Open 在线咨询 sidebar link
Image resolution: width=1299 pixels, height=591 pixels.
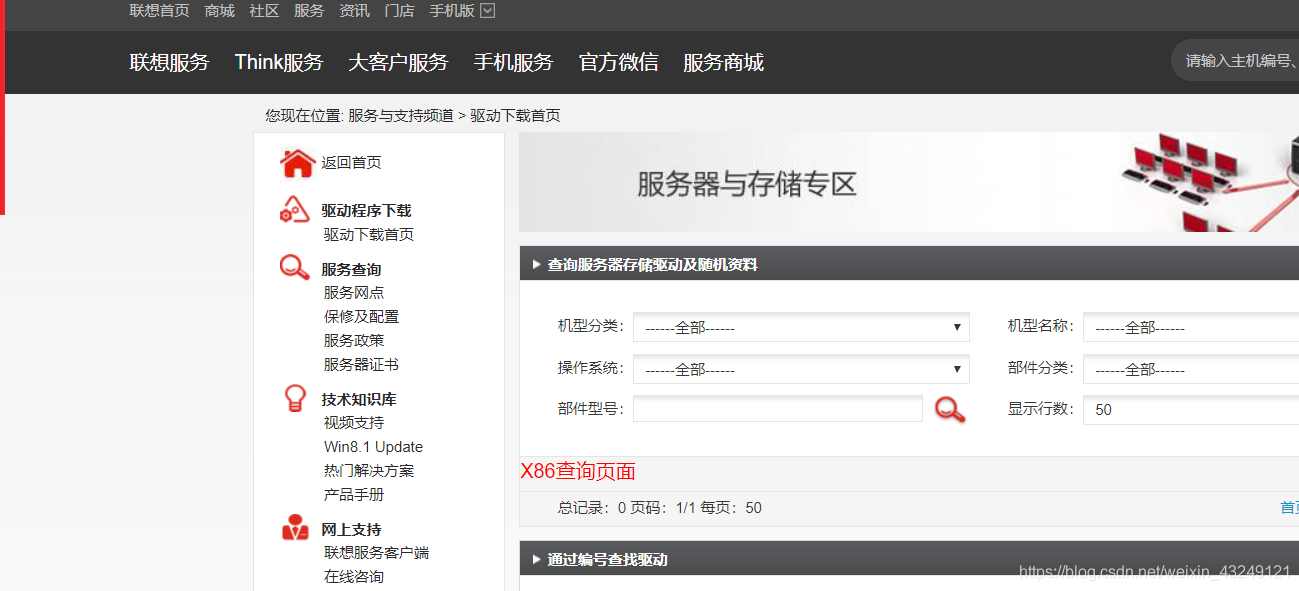353,577
